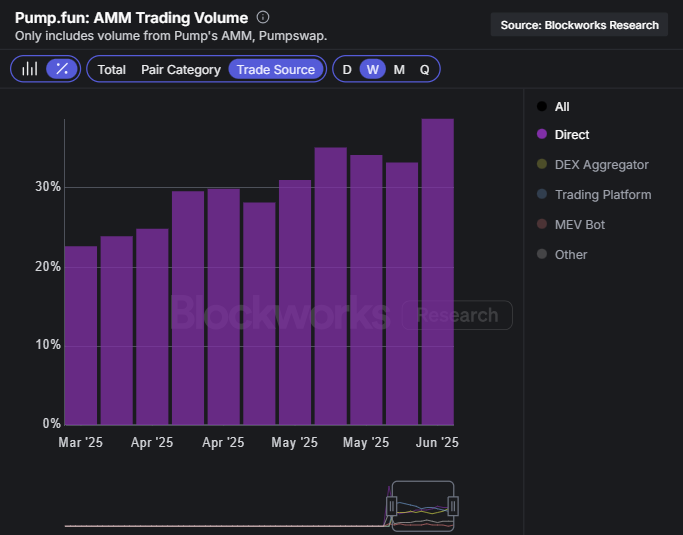683x535 pixels.
Task: Choose monthly interval M
Action: 399,70
